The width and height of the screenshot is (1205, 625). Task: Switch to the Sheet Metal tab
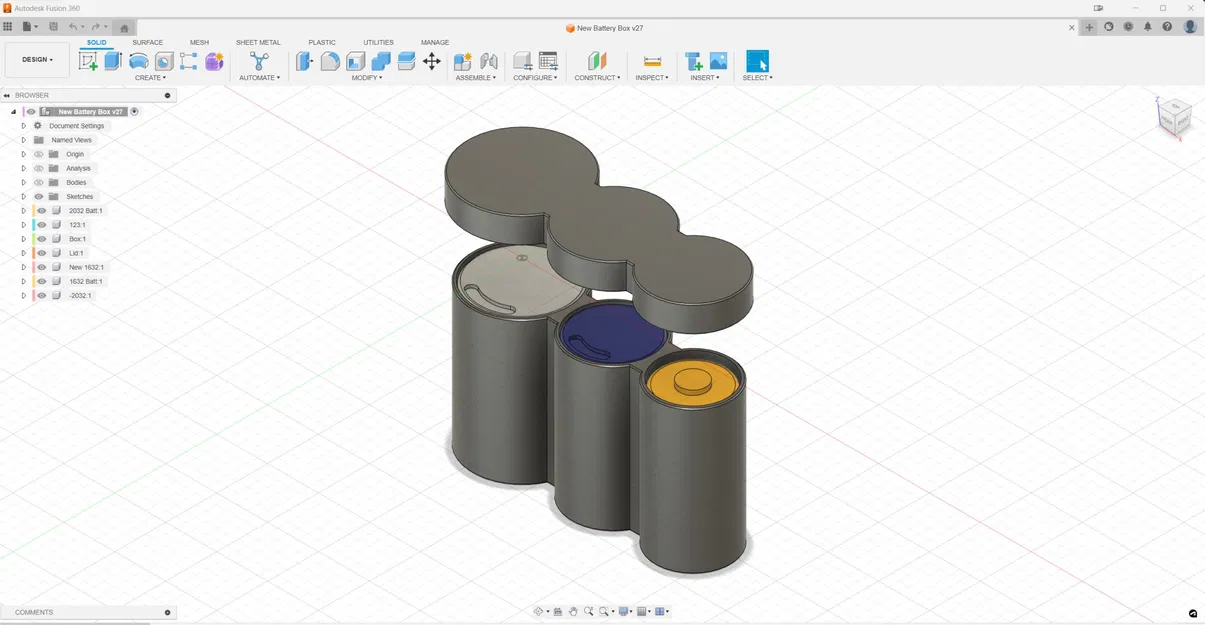tap(258, 42)
